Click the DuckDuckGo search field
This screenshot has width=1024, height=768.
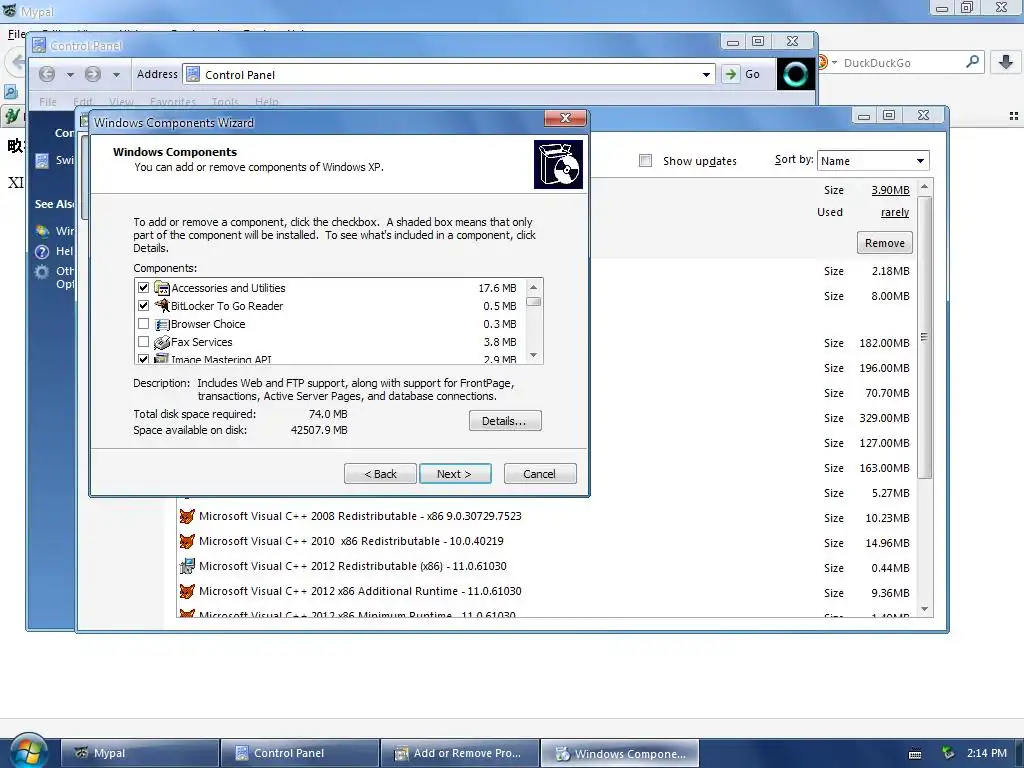[x=901, y=63]
